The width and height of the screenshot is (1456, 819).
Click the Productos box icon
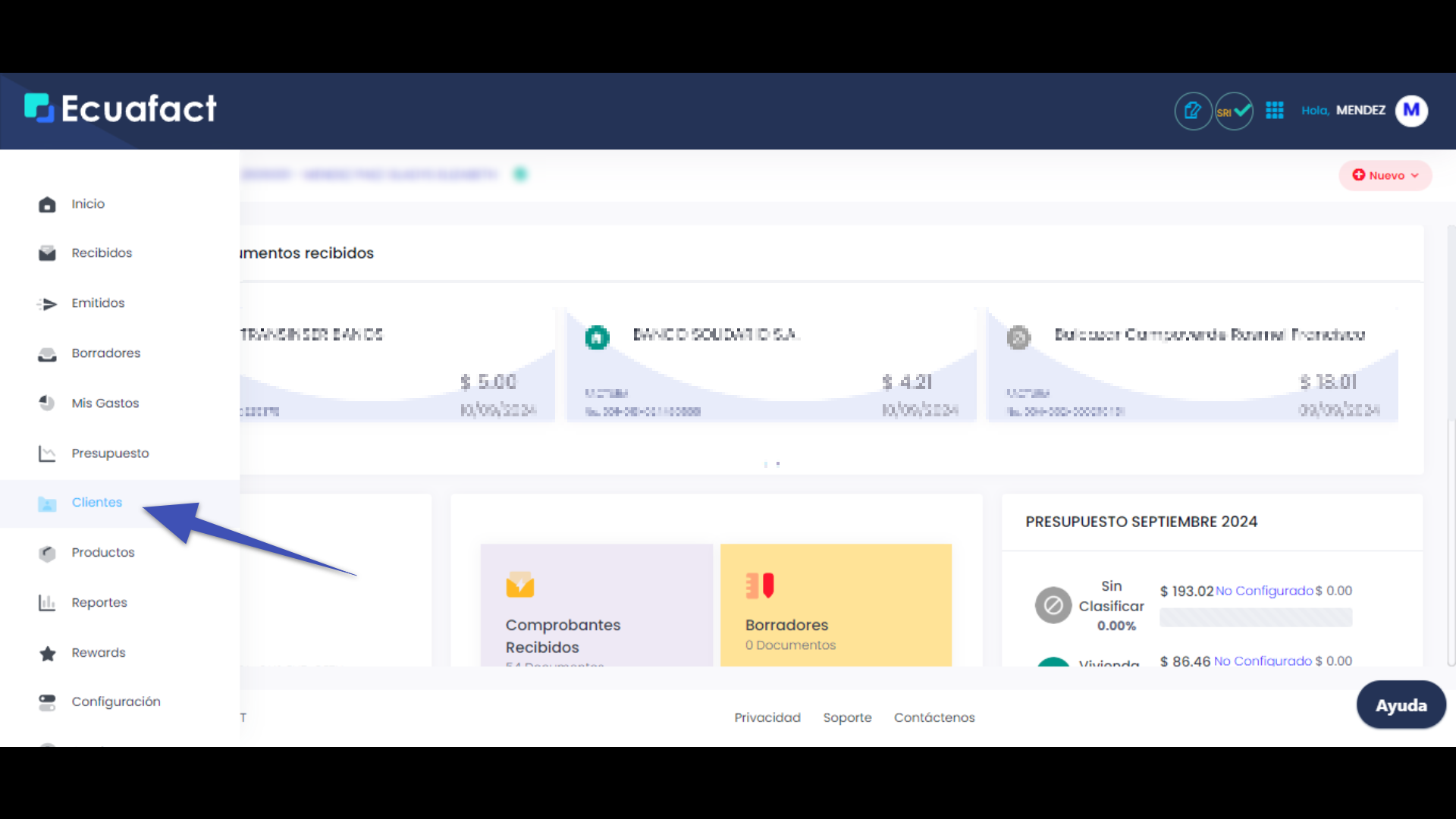47,554
